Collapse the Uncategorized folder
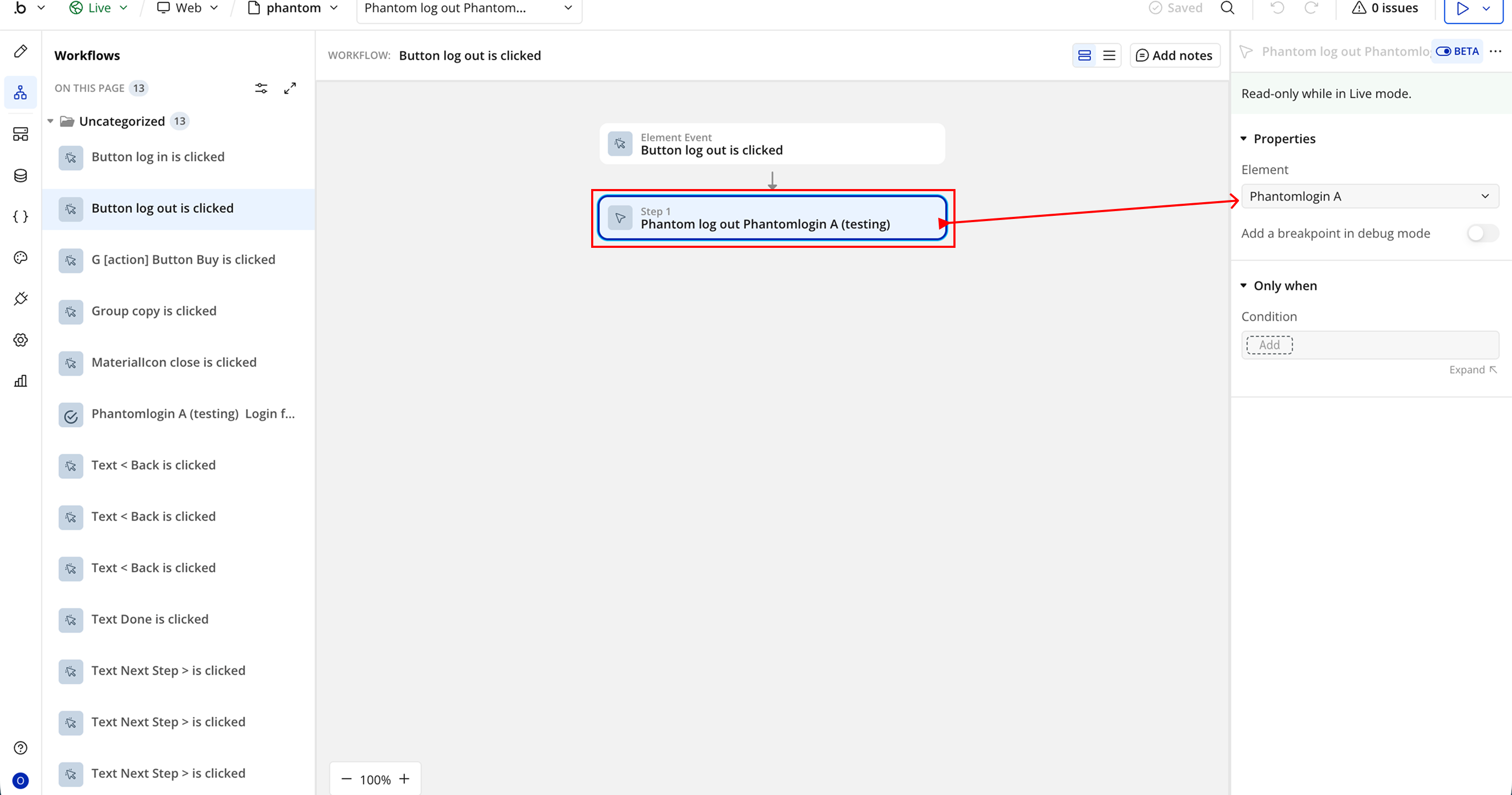 (x=50, y=121)
